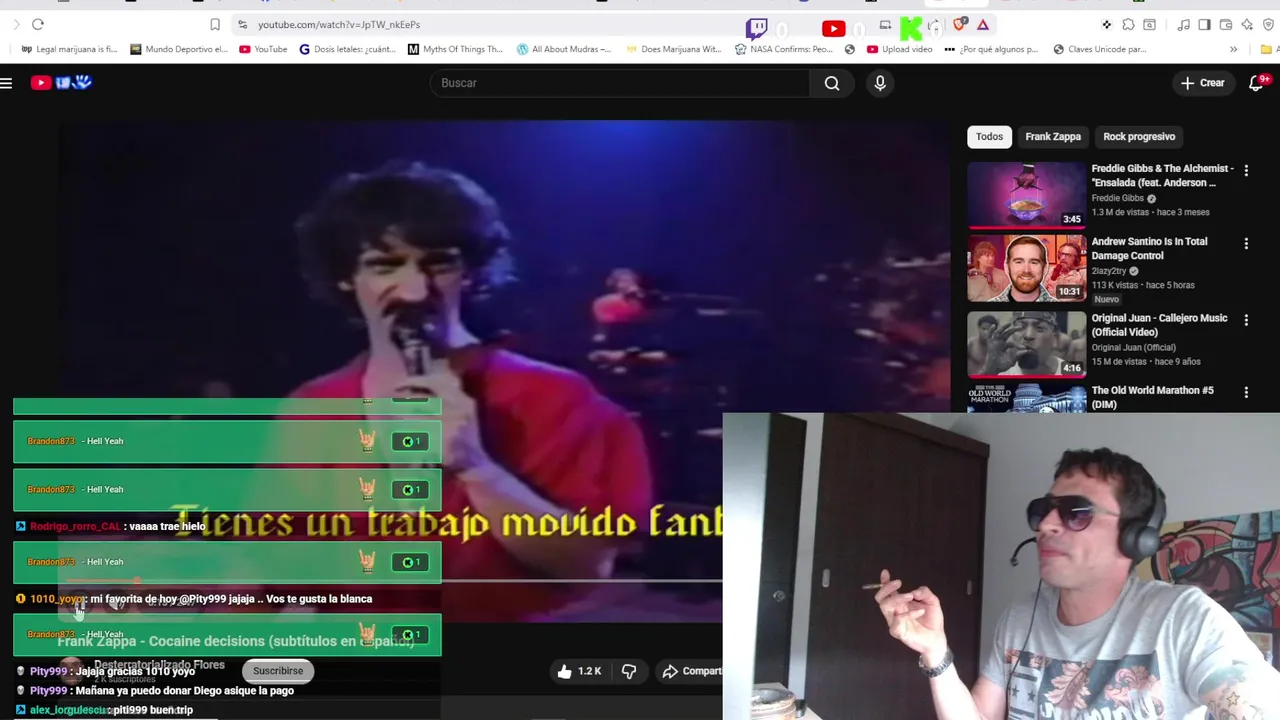Reload the page with the refresh icon

(x=38, y=24)
